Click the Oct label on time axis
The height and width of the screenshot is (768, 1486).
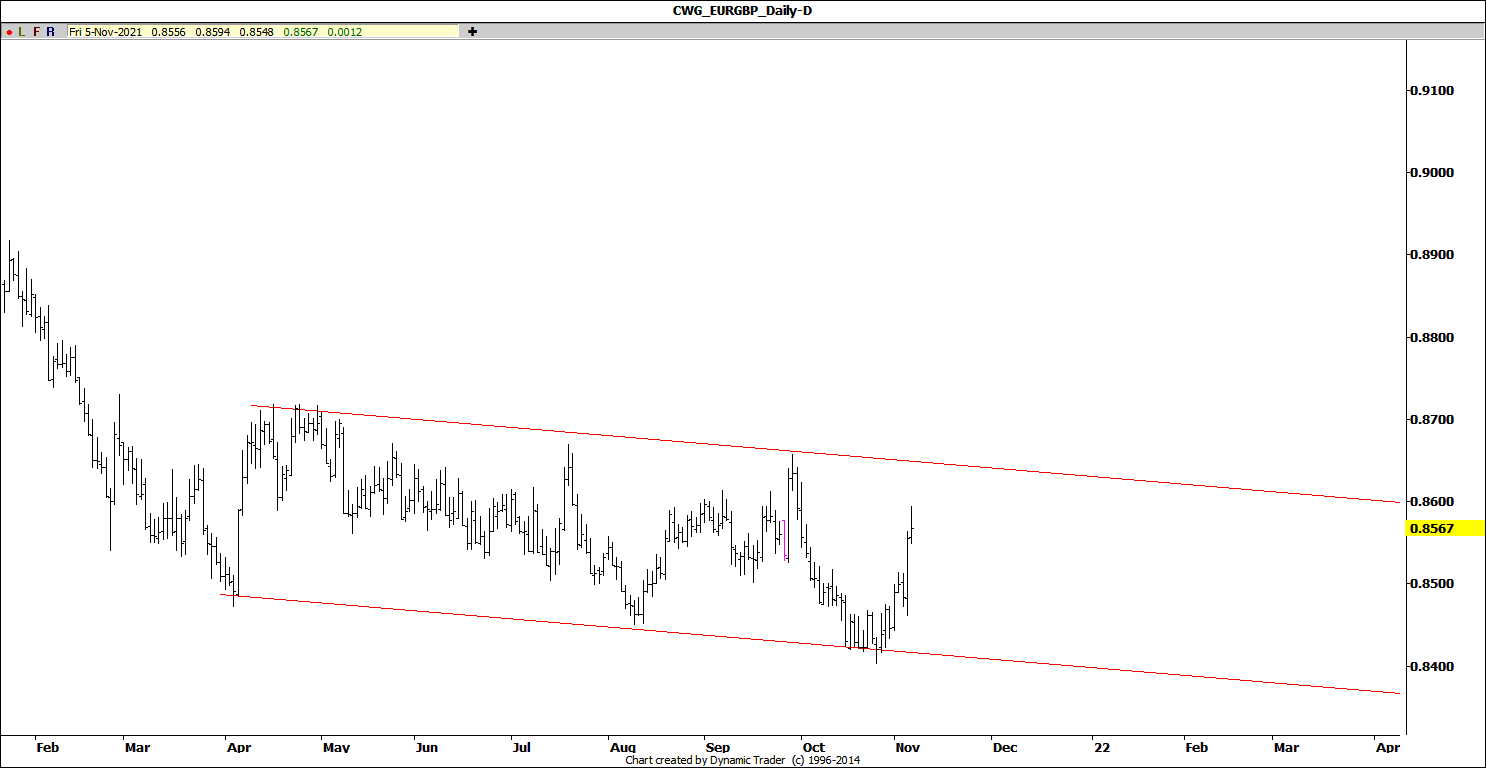click(x=814, y=747)
